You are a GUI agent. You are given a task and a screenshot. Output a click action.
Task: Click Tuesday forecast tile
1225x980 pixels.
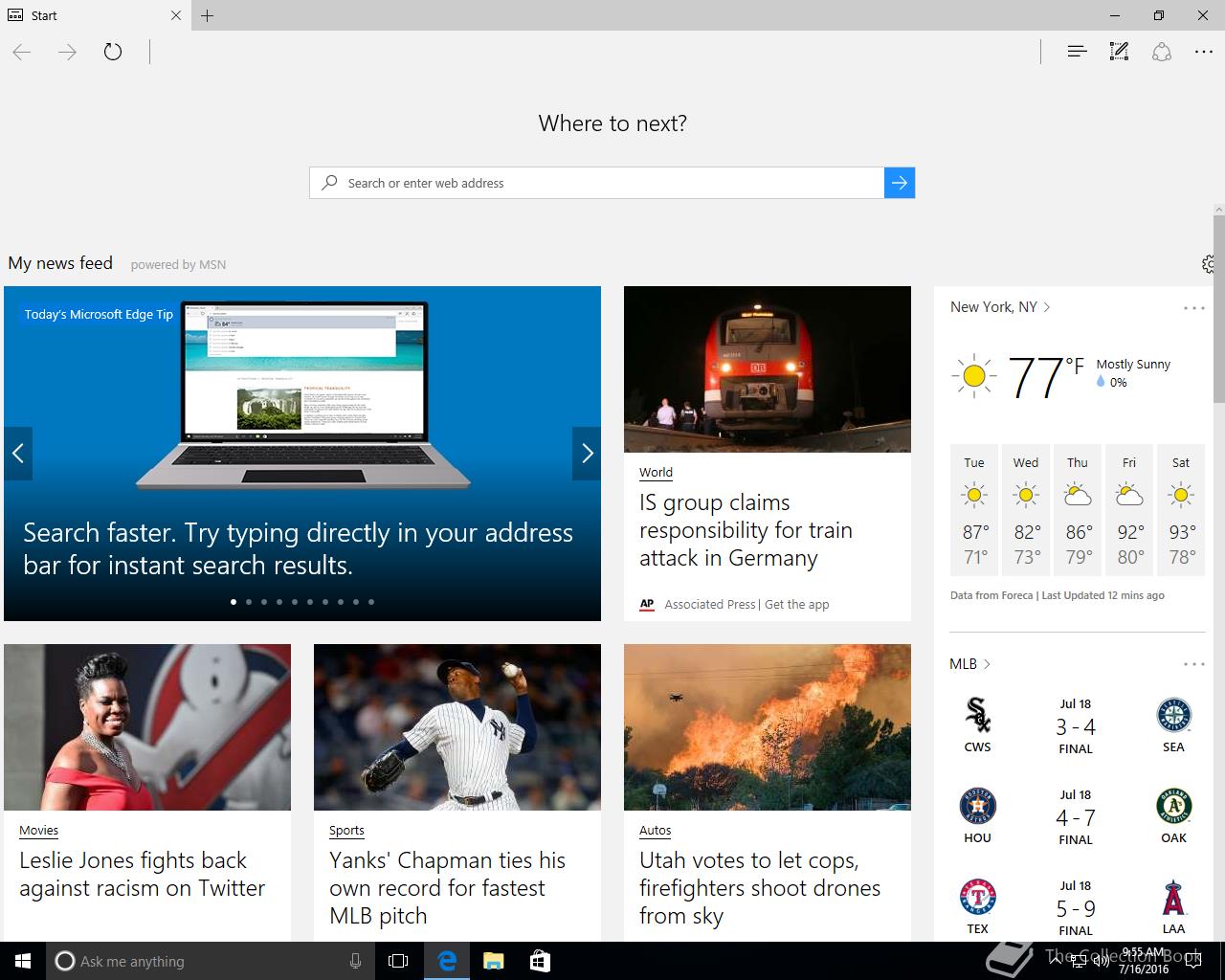point(974,510)
